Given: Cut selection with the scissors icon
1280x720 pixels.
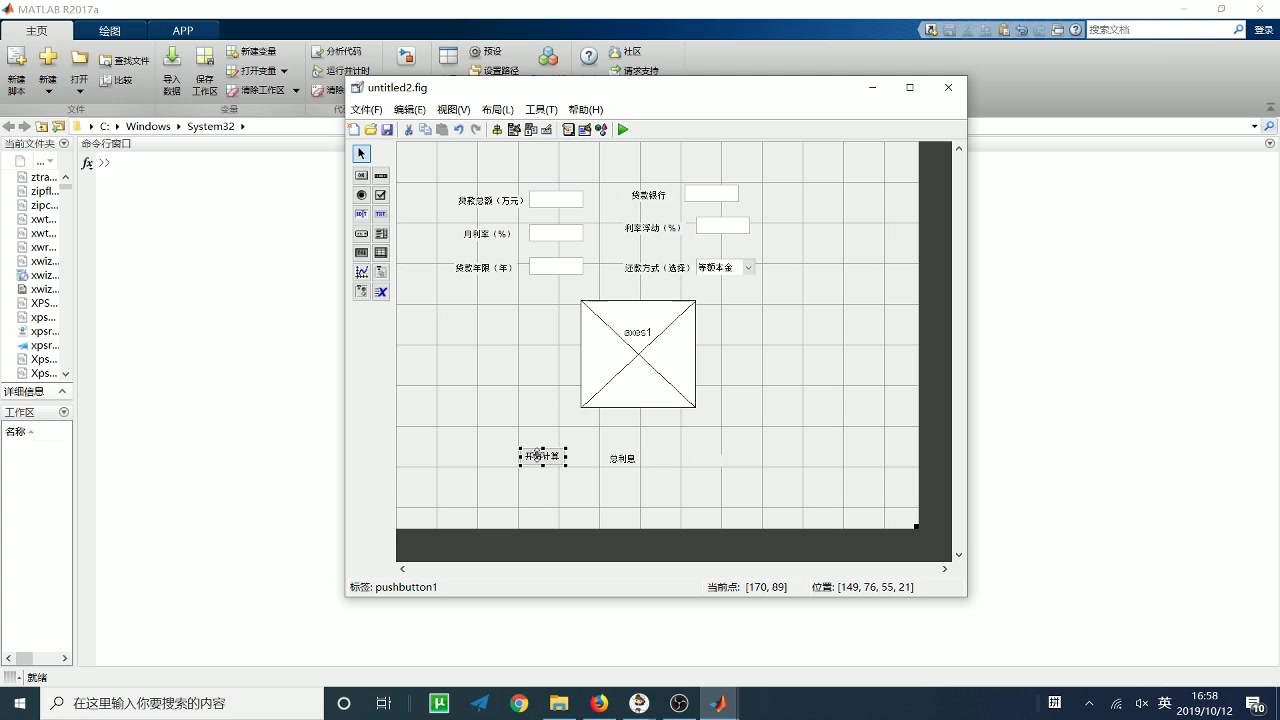Looking at the screenshot, I should coord(408,130).
